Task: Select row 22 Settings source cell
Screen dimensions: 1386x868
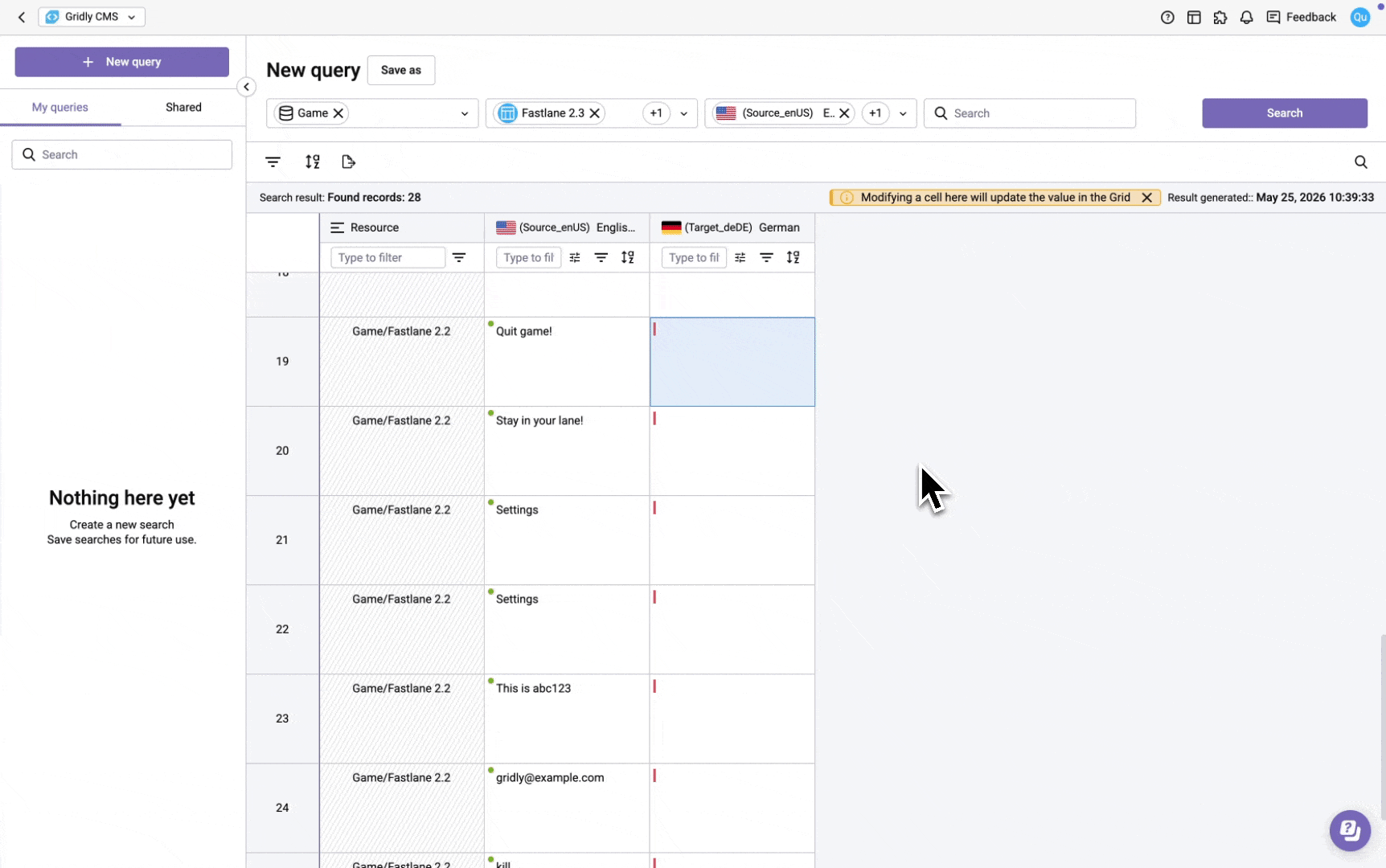Action: pos(567,629)
